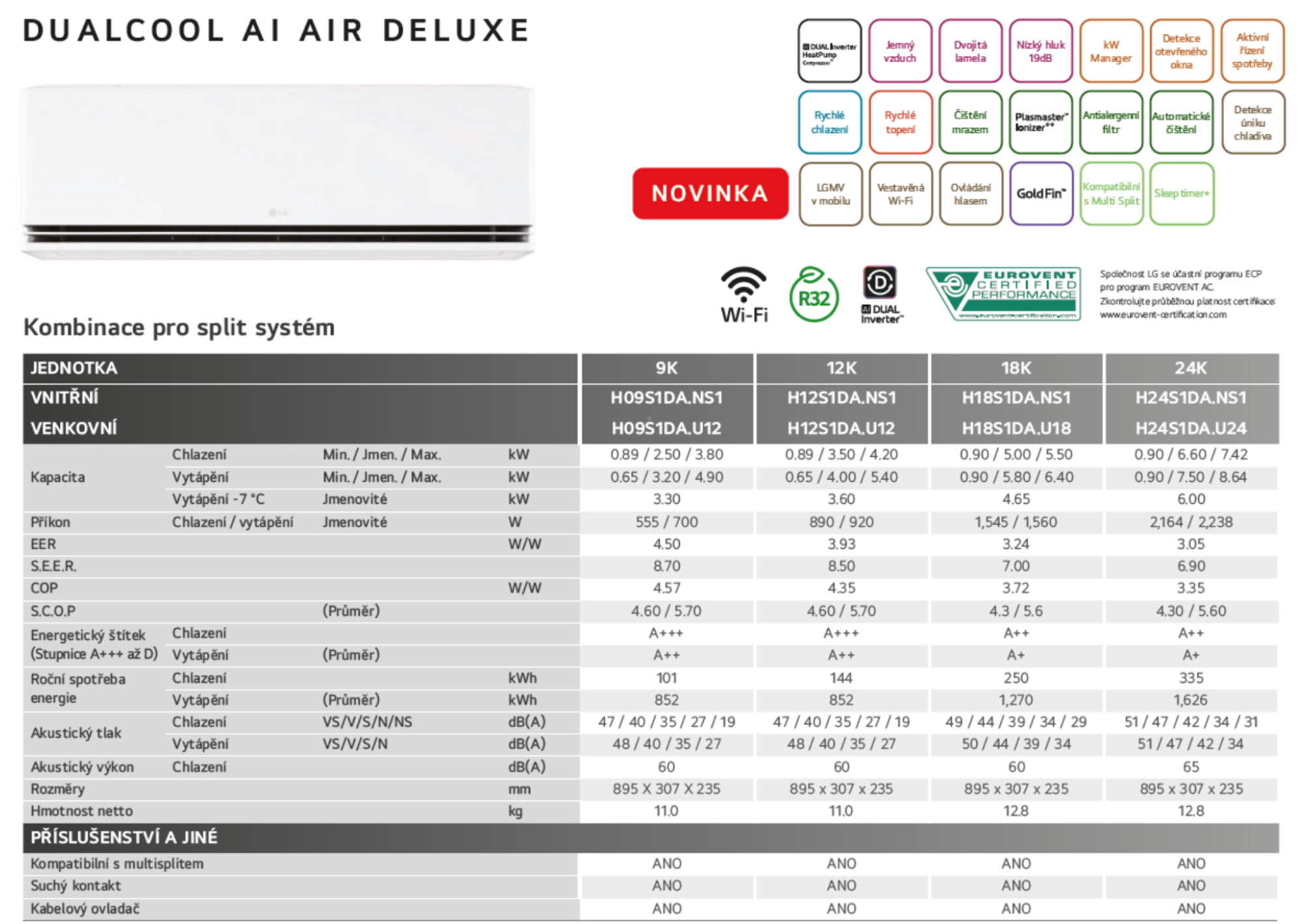1299x924 pixels.
Task: Click Kompatibilní s multisplitem row label
Action: 117,864
